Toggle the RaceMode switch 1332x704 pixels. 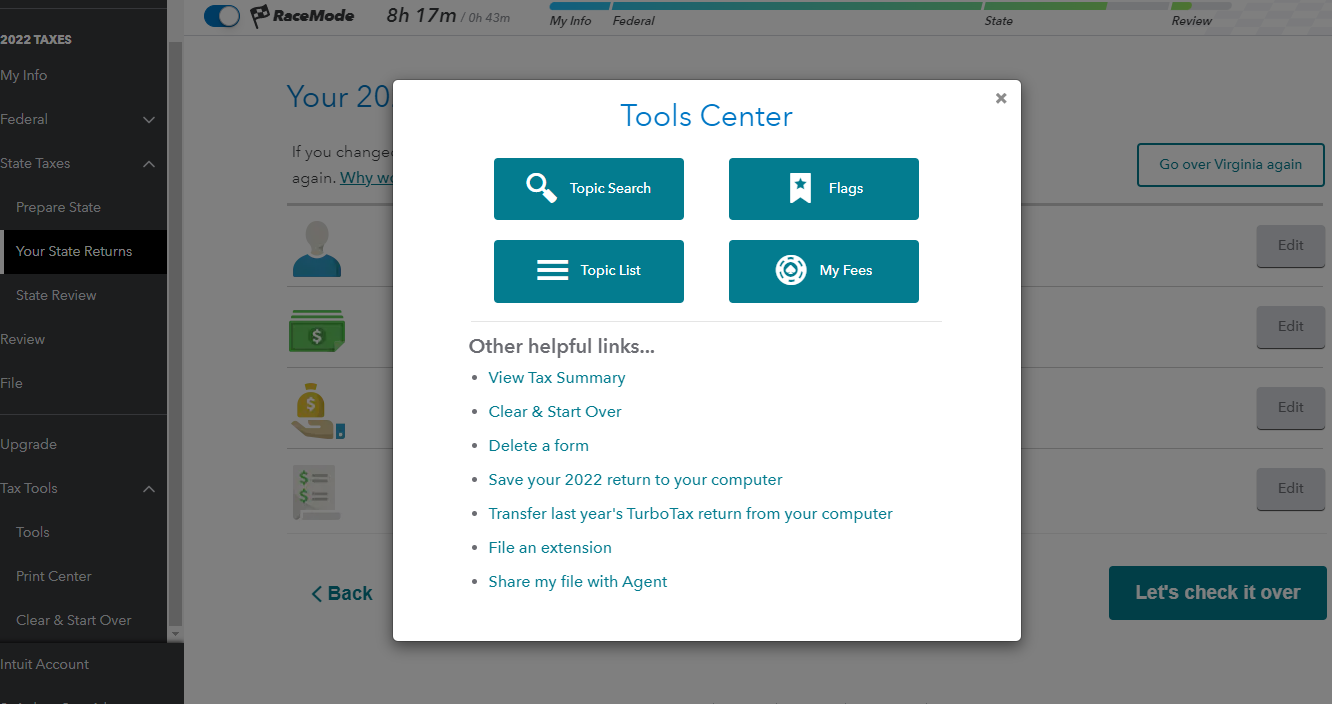click(222, 16)
